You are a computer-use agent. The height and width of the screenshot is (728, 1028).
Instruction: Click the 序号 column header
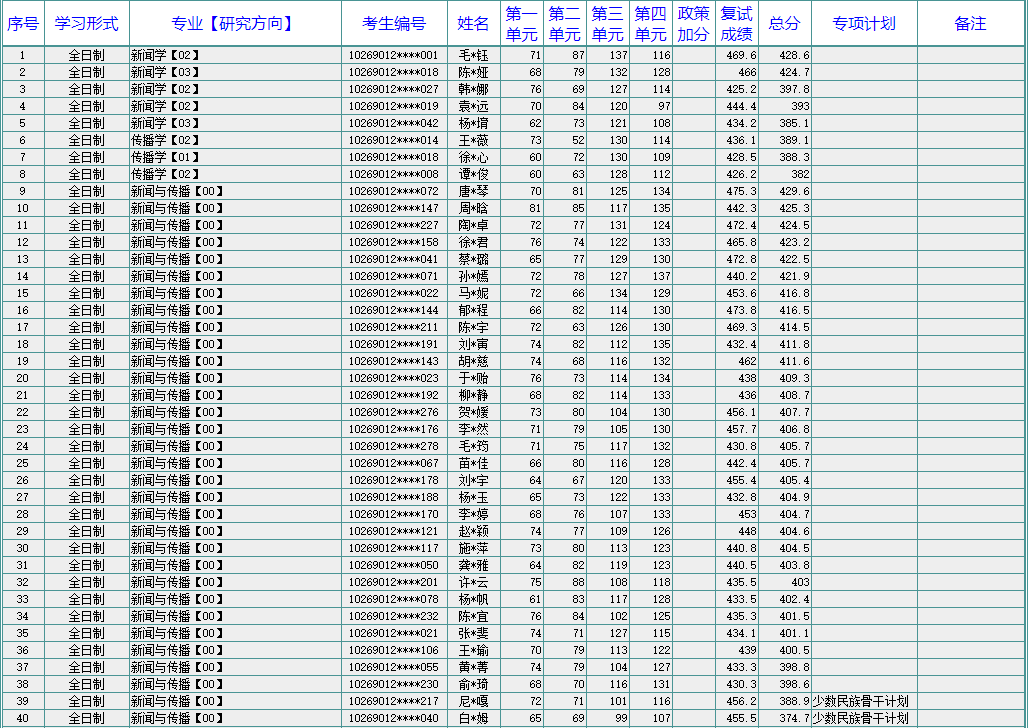coord(22,24)
